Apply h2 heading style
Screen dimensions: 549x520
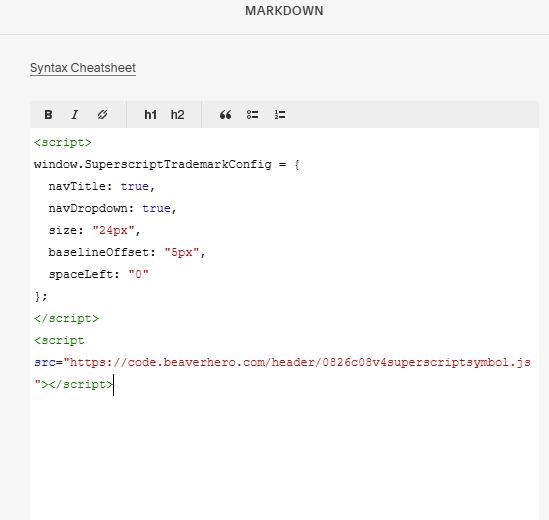click(178, 115)
